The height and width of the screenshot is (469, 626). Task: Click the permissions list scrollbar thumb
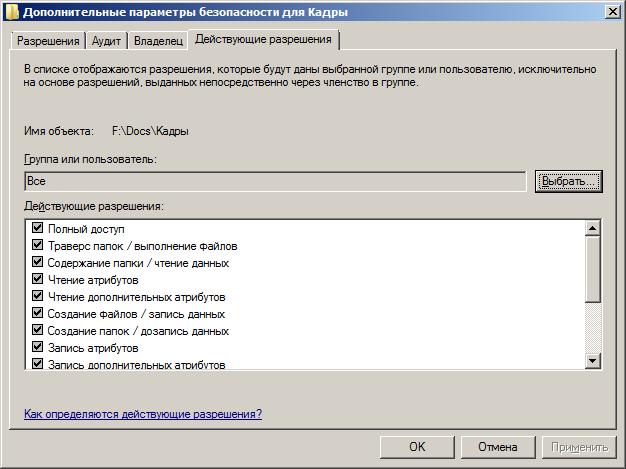(x=592, y=269)
